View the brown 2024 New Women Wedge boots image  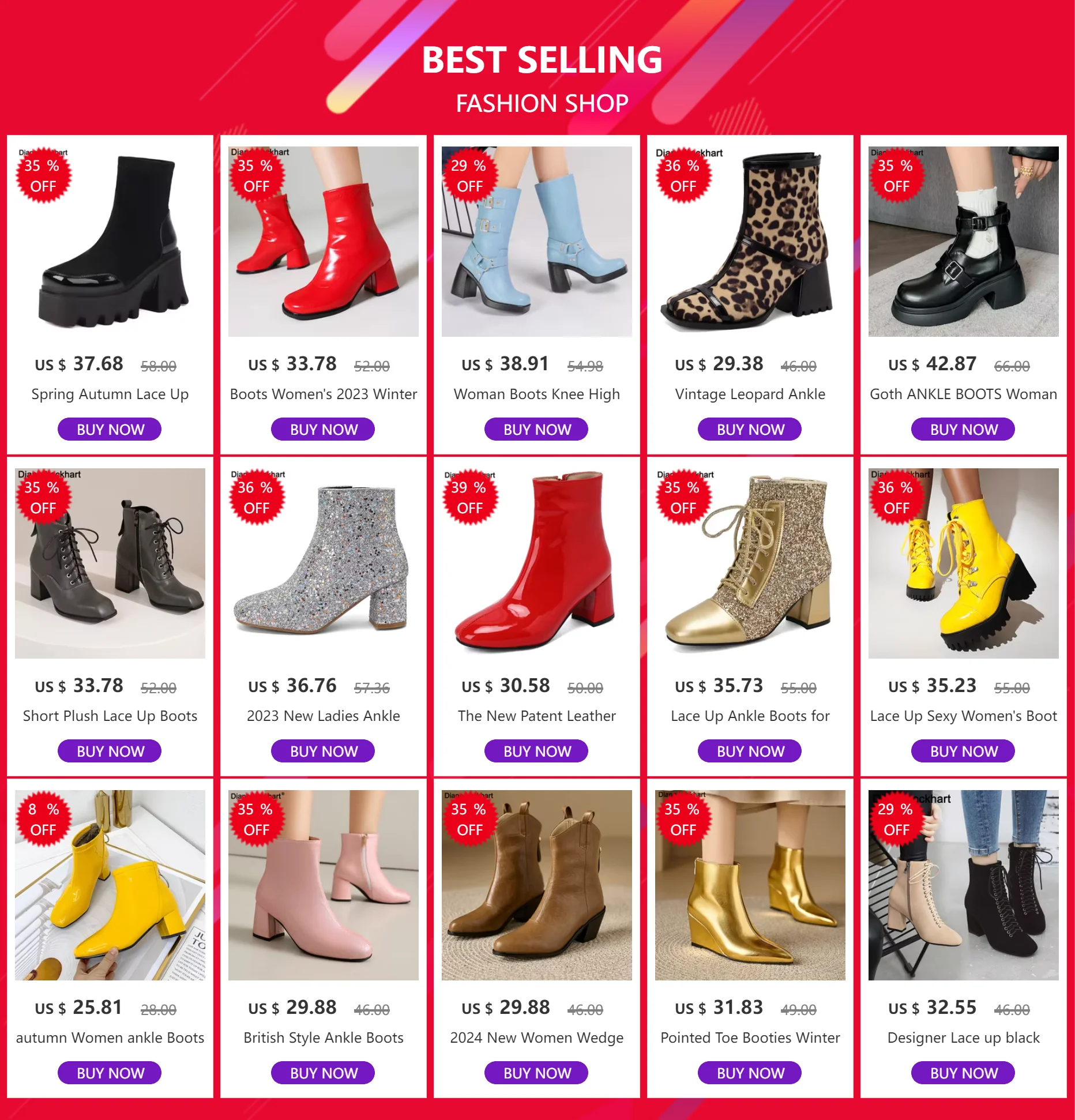click(537, 885)
